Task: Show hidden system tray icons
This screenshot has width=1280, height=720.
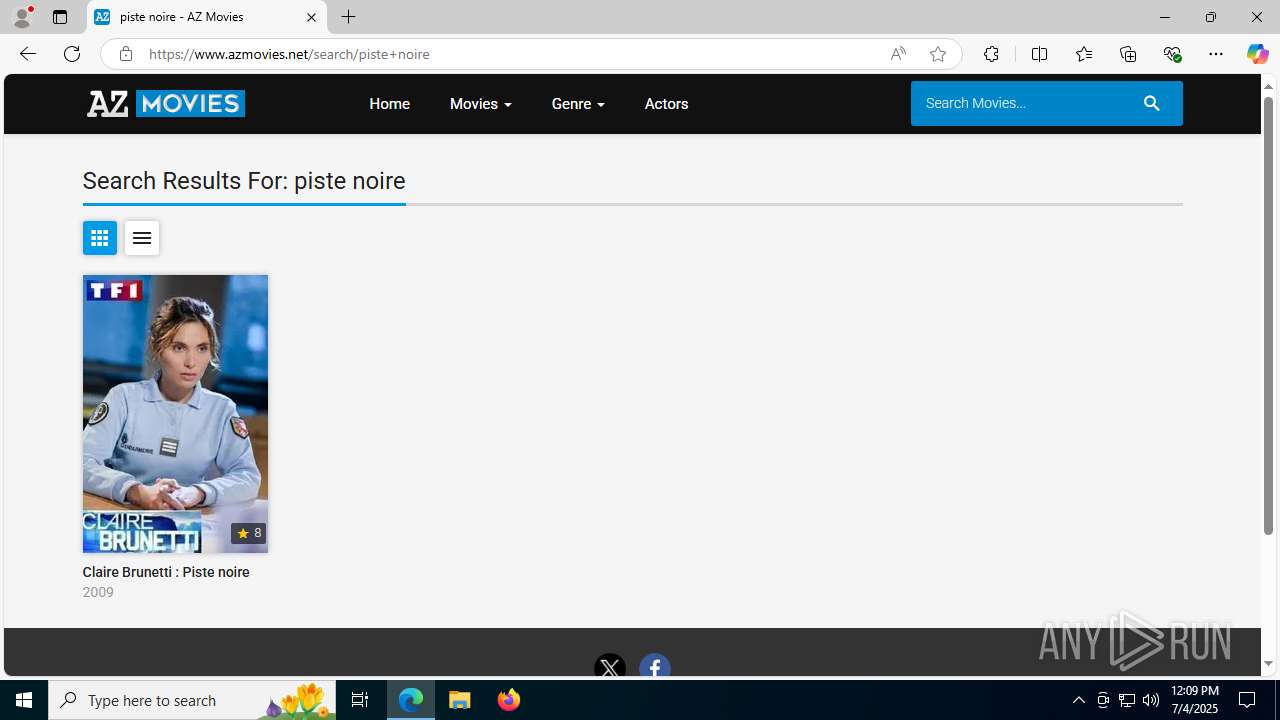Action: coord(1078,700)
